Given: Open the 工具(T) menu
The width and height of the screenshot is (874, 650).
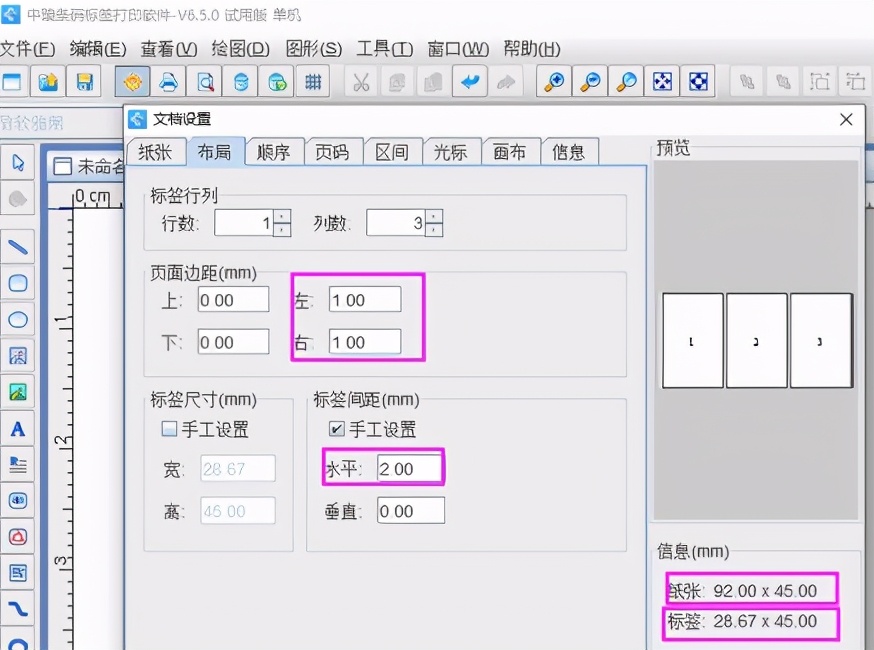Looking at the screenshot, I should click(385, 49).
